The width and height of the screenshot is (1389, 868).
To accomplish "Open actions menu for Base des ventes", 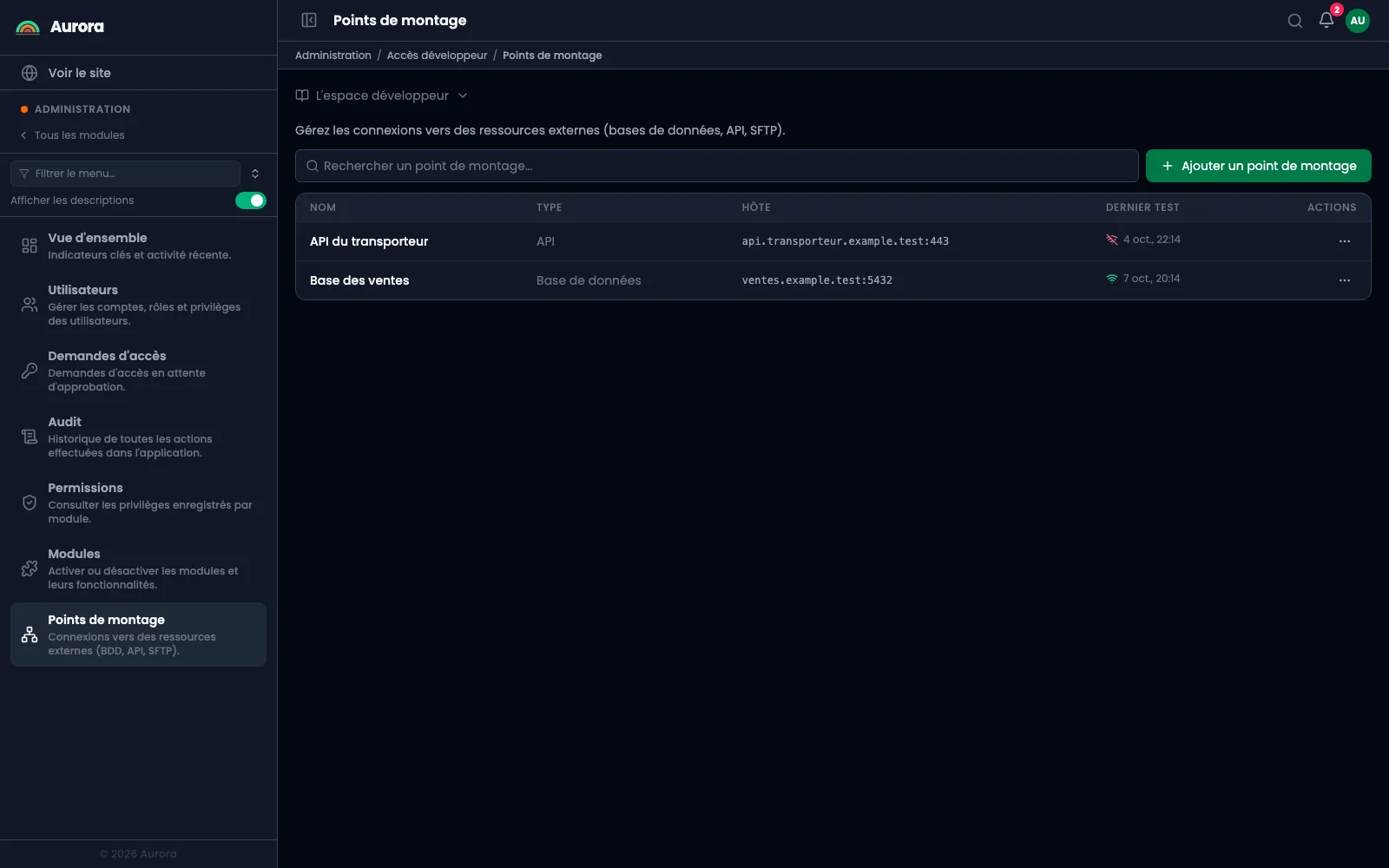I will [x=1345, y=280].
